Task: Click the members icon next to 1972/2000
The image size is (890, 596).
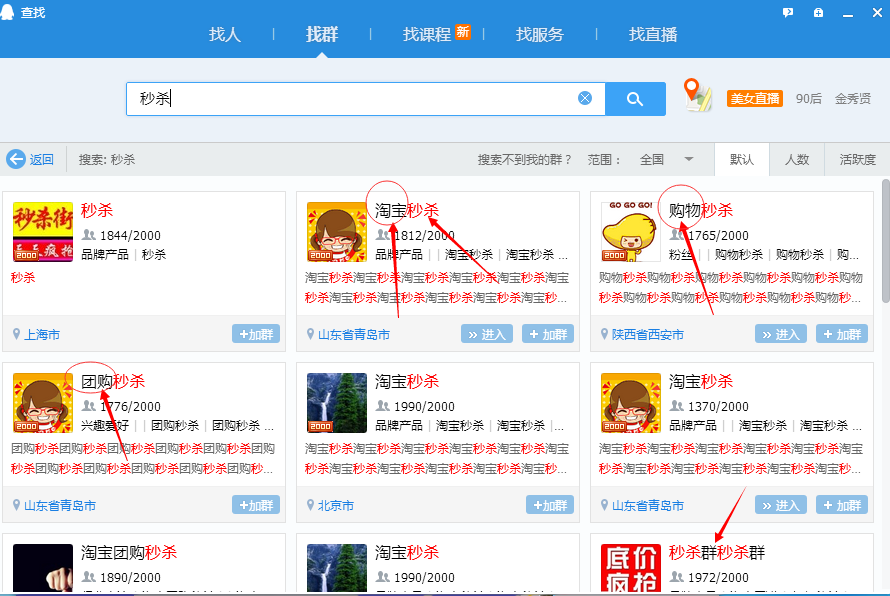Action: (677, 576)
